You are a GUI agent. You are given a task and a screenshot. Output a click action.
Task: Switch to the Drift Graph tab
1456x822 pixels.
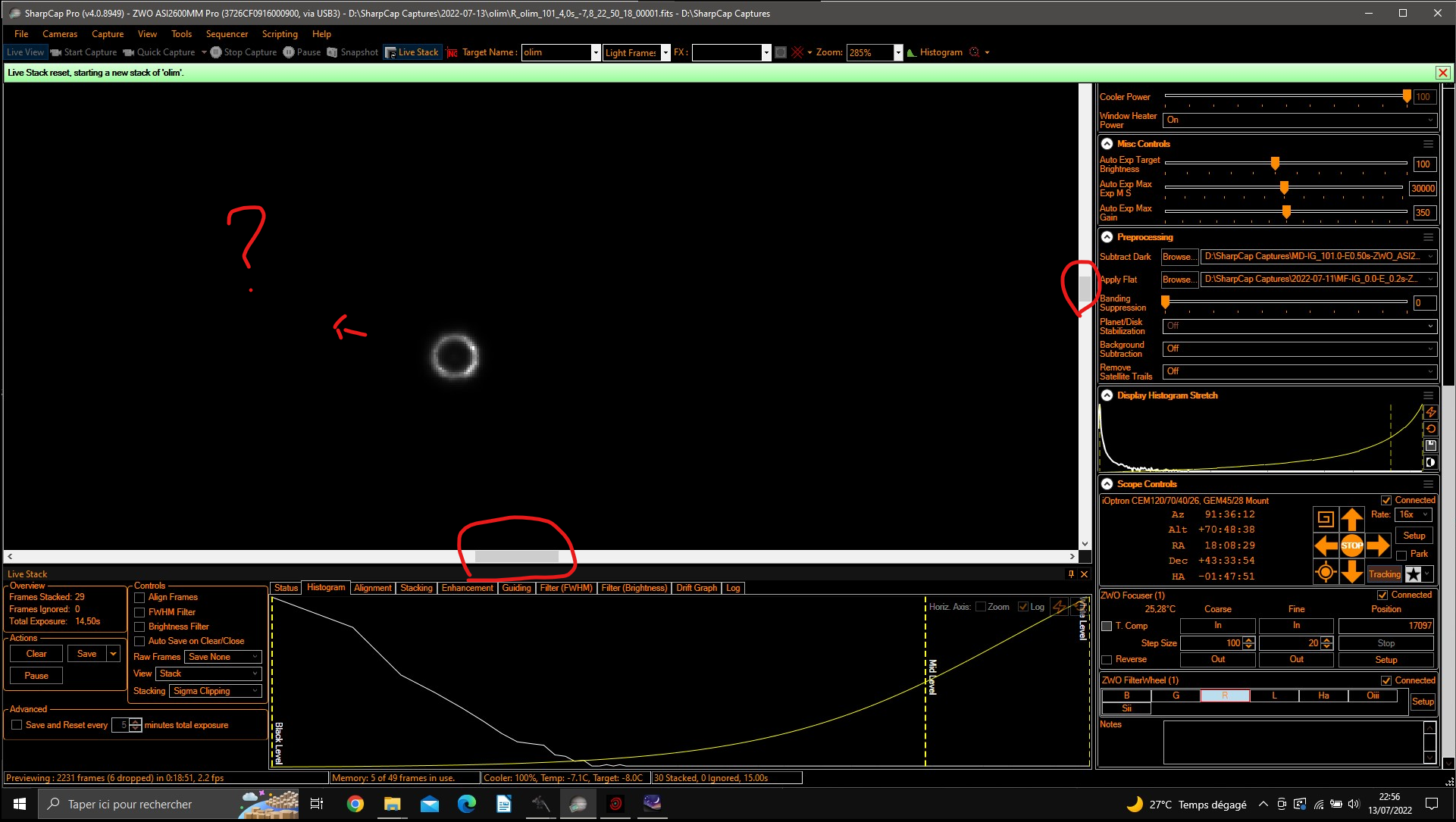(x=696, y=588)
